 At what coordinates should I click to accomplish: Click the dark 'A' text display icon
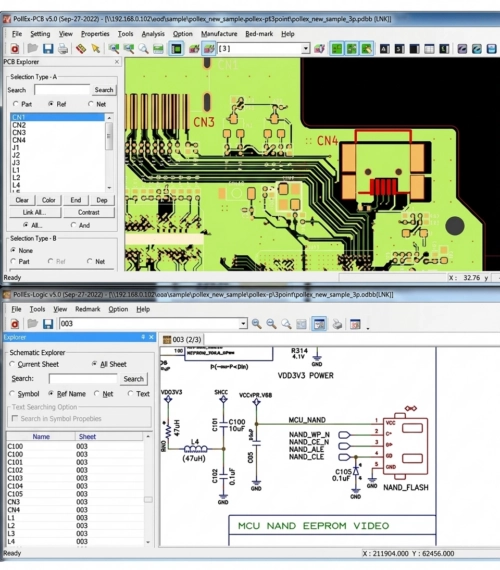pos(385,48)
